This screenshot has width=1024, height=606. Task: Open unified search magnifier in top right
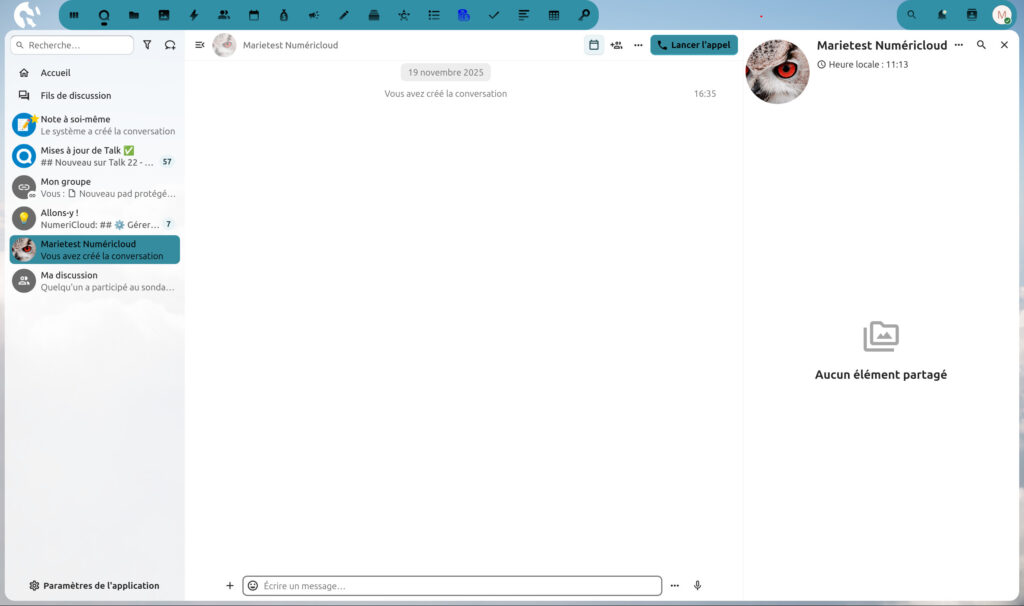click(912, 14)
